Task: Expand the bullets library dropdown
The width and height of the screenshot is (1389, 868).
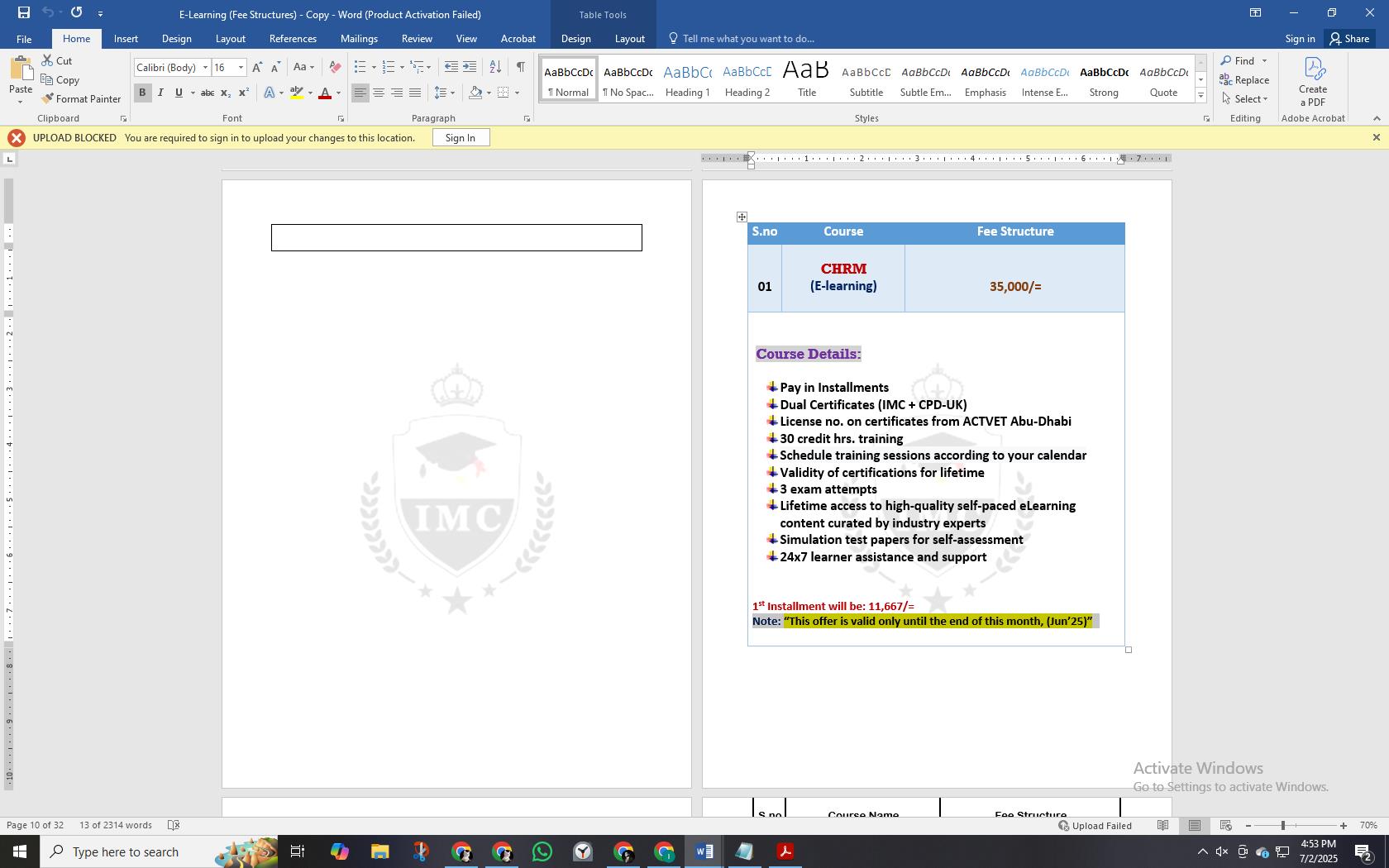Action: [374, 67]
